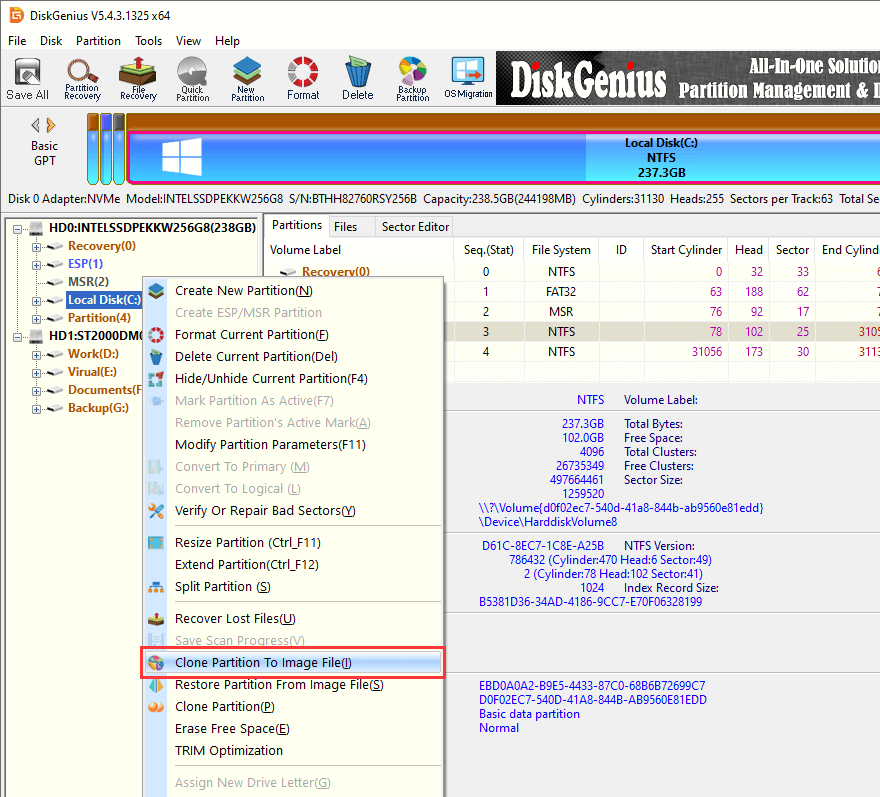Click the Delete trash can toolbar icon

(x=357, y=79)
